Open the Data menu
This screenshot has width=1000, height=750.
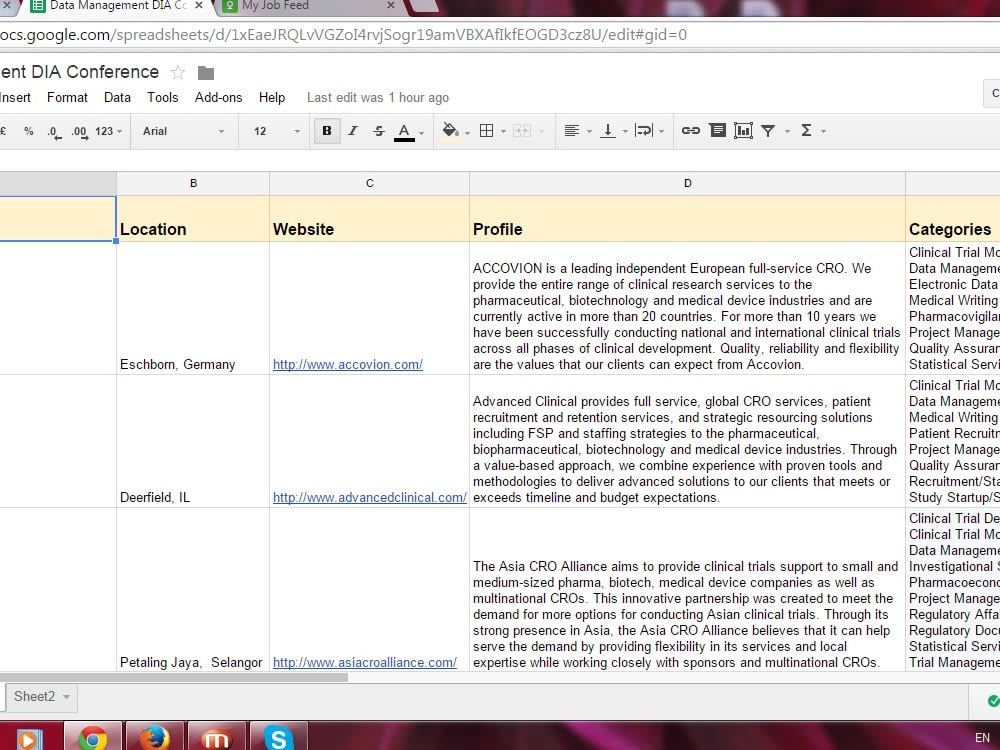pos(117,98)
